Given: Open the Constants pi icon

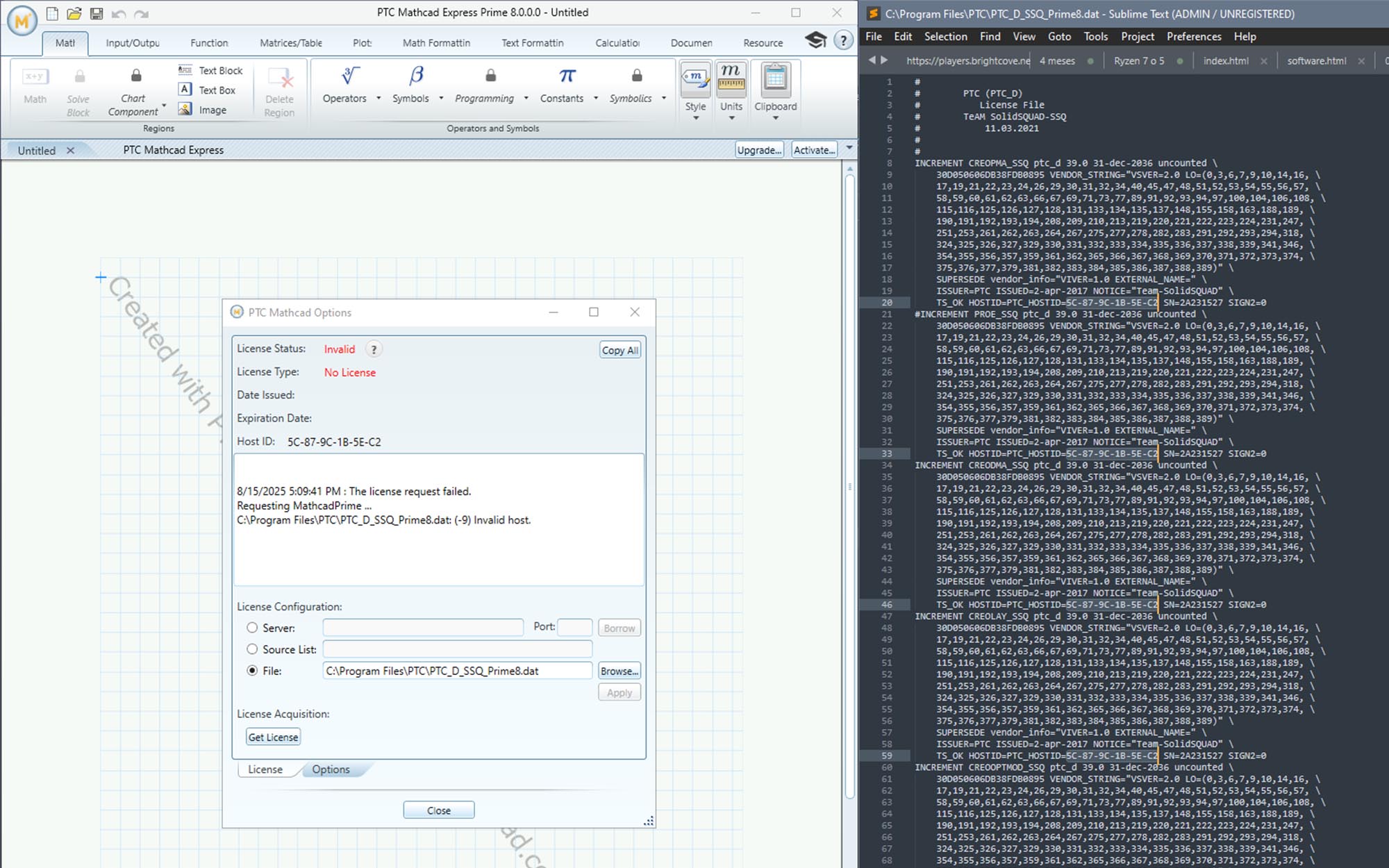Looking at the screenshot, I should [x=567, y=76].
